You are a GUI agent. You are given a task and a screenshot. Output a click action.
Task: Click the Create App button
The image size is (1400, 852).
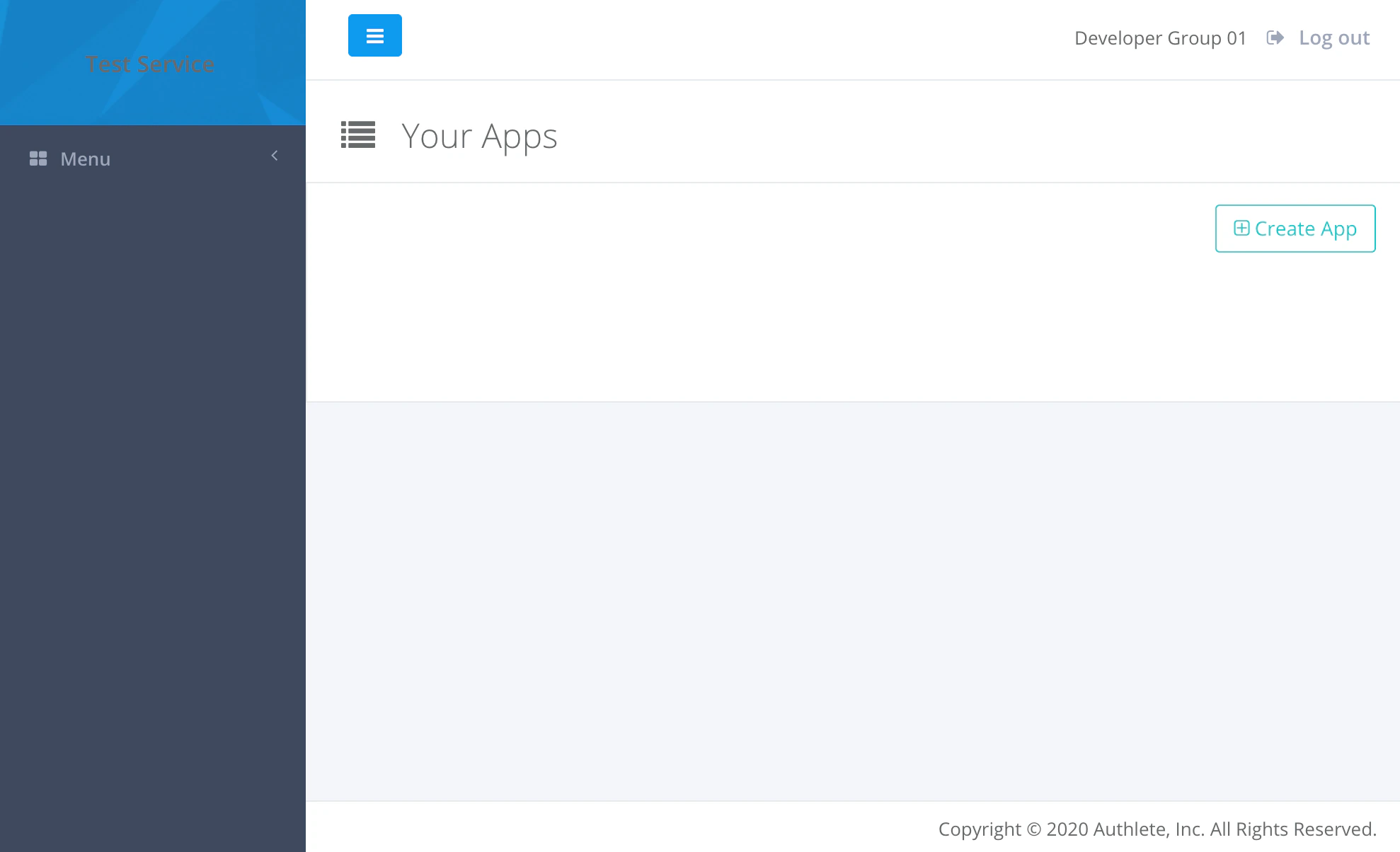[x=1295, y=228]
